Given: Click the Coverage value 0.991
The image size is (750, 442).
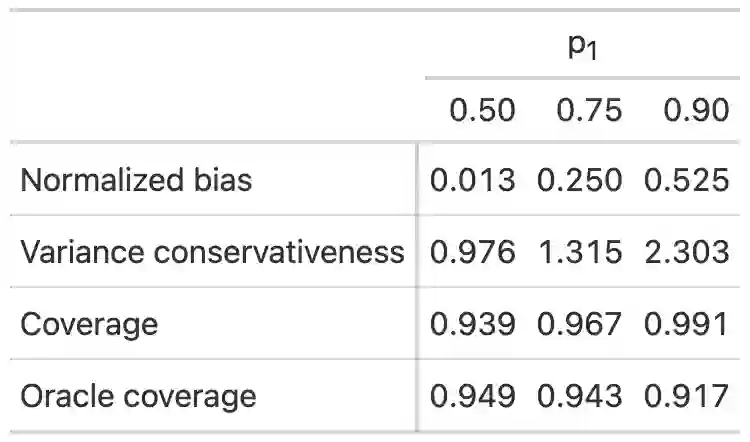Looking at the screenshot, I should 687,324.
